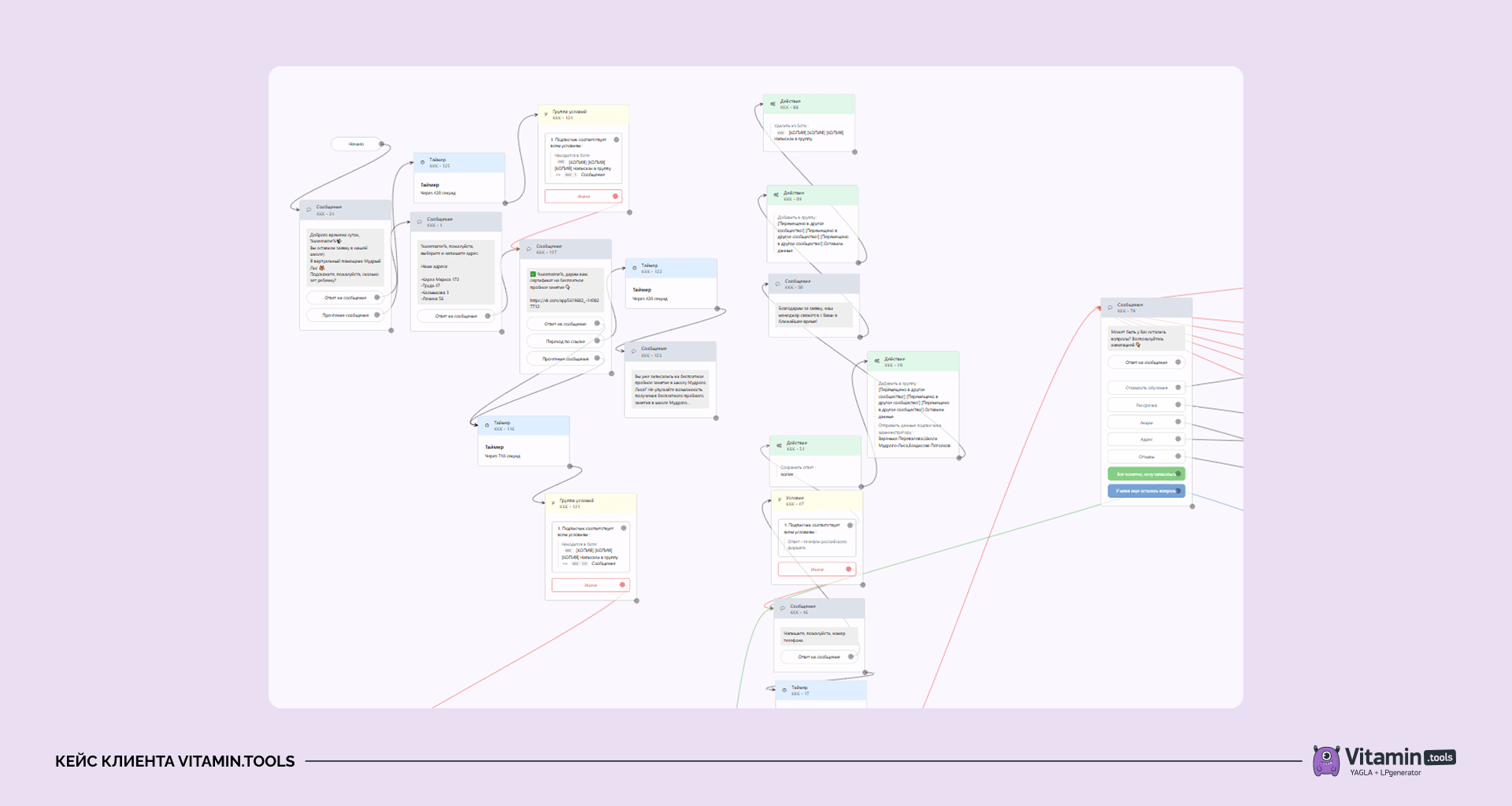Click blue "У меня еще остались вопросы" button
Image resolution: width=1512 pixels, height=806 pixels.
1146,491
